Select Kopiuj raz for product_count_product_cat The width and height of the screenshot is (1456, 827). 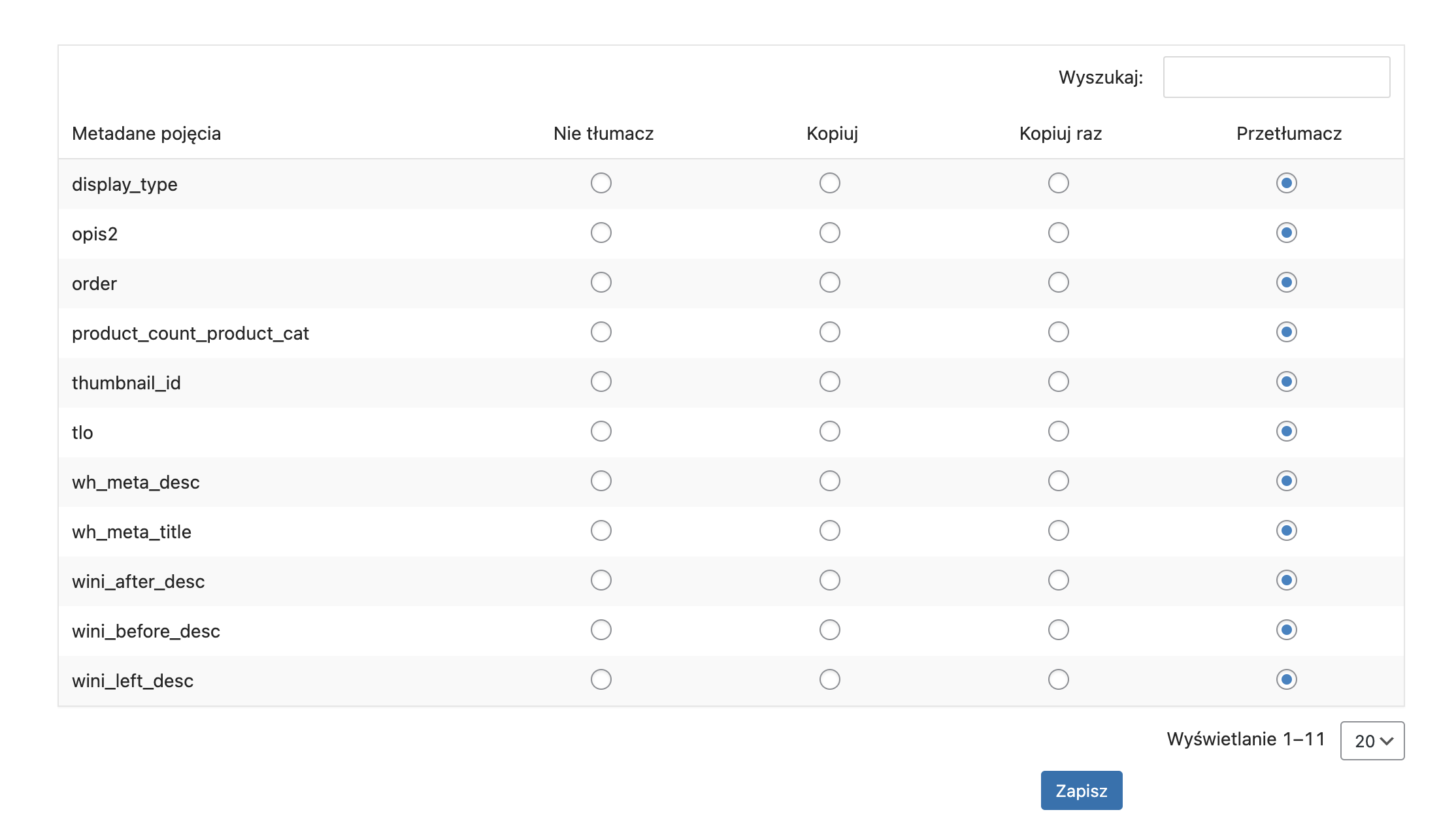tap(1059, 332)
